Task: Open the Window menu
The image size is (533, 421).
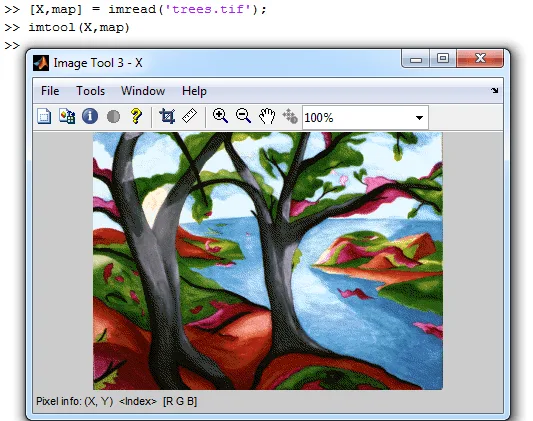Action: (x=143, y=91)
